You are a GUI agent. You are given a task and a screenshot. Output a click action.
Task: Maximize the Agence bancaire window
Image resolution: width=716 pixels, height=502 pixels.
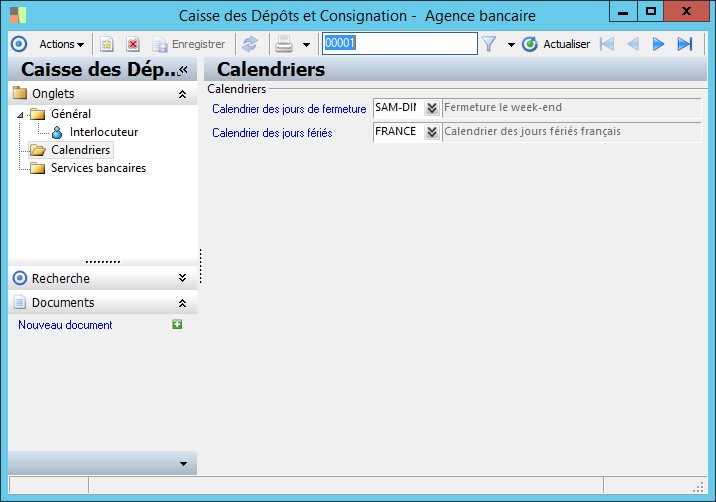point(650,11)
